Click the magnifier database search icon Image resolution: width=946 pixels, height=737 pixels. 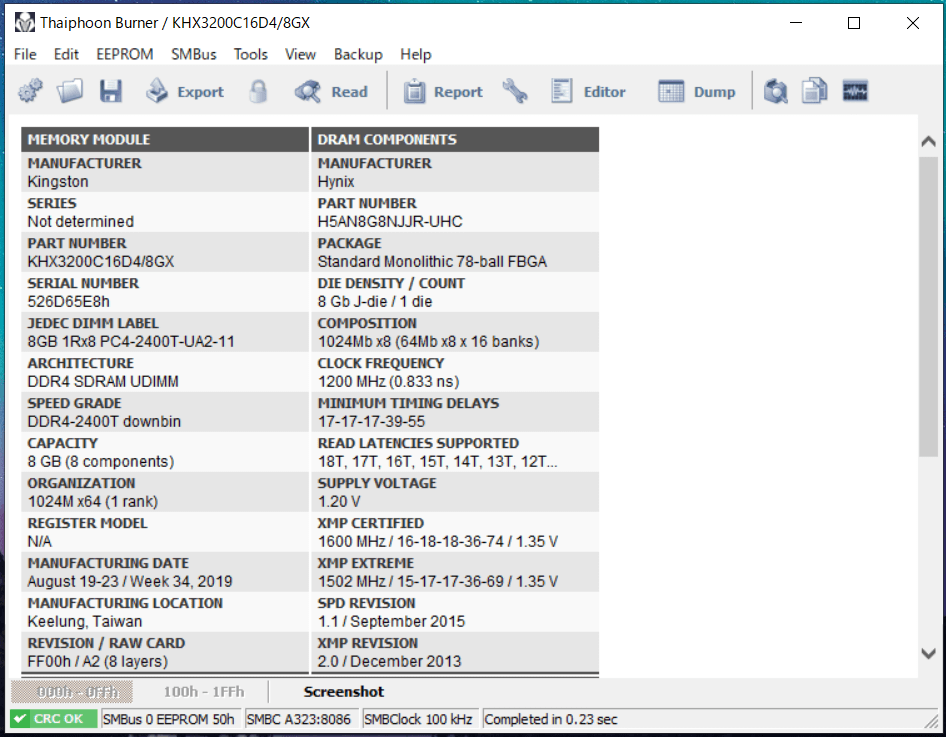click(x=775, y=92)
